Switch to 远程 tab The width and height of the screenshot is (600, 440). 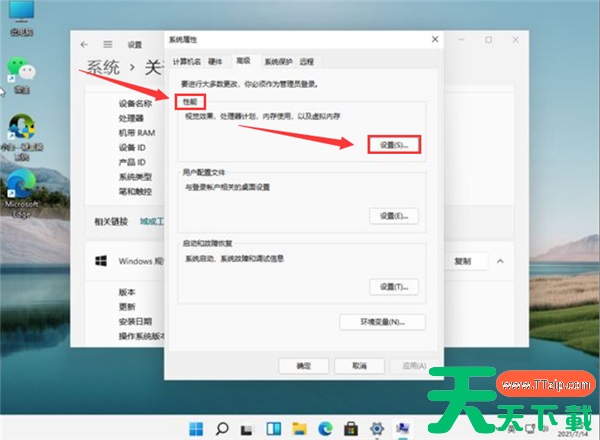pos(307,62)
